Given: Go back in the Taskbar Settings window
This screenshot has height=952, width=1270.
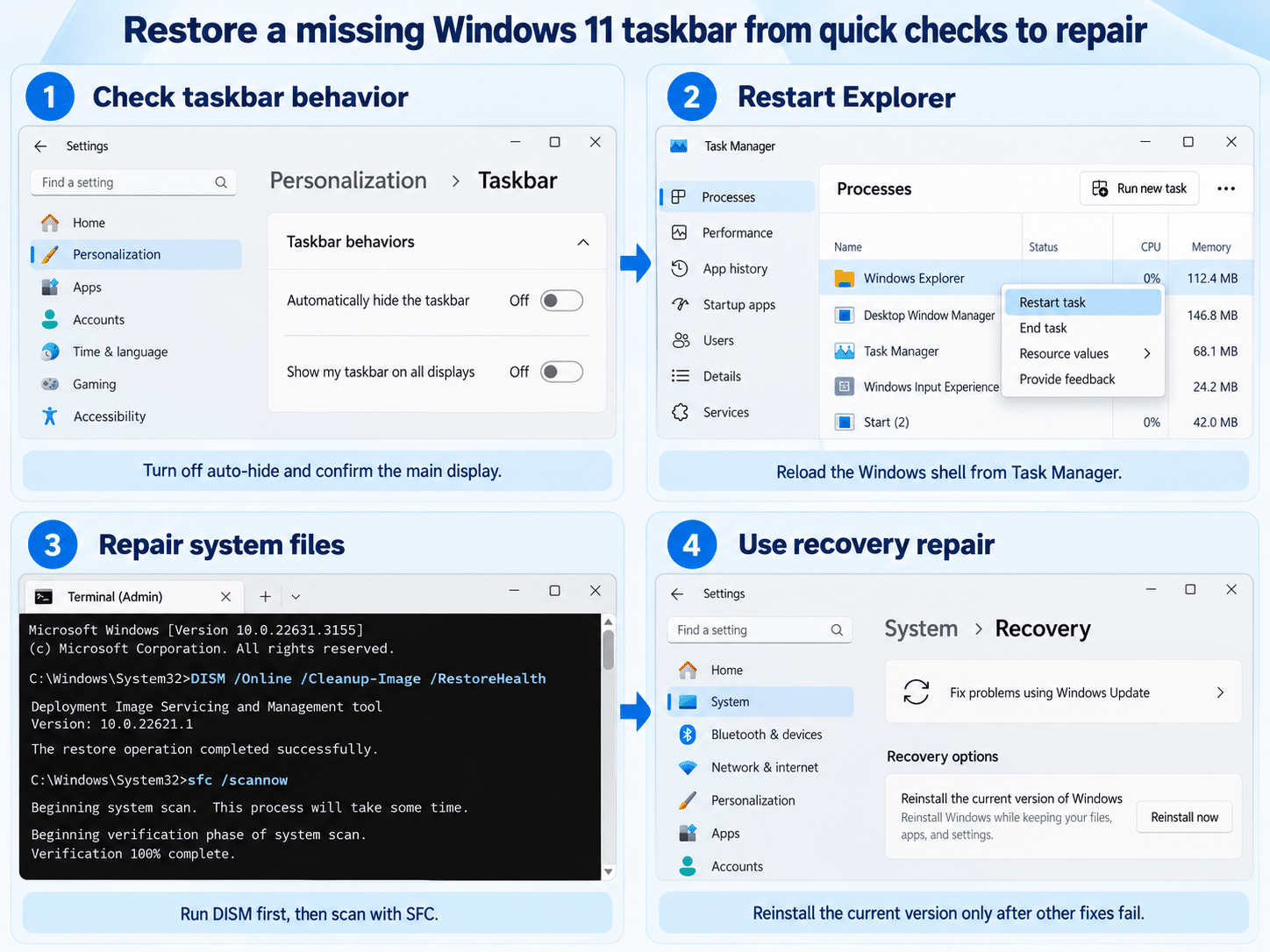Looking at the screenshot, I should coord(40,146).
